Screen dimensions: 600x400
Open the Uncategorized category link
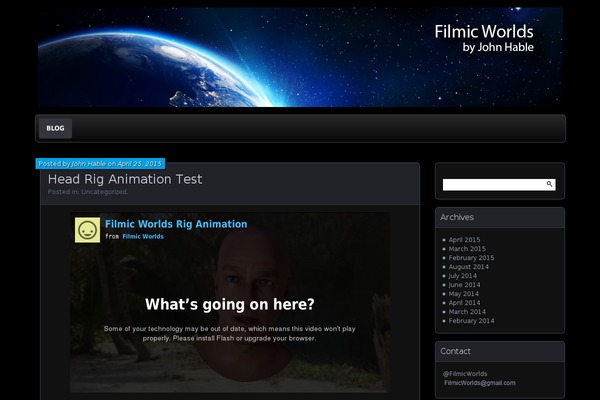pos(104,192)
